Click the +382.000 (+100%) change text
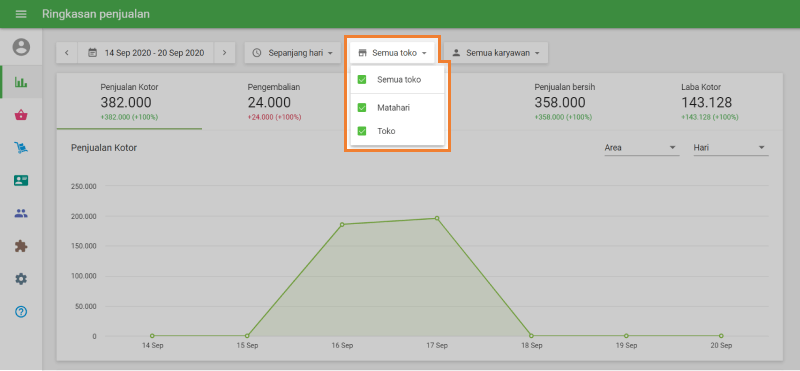The height and width of the screenshot is (371, 800). (x=129, y=117)
